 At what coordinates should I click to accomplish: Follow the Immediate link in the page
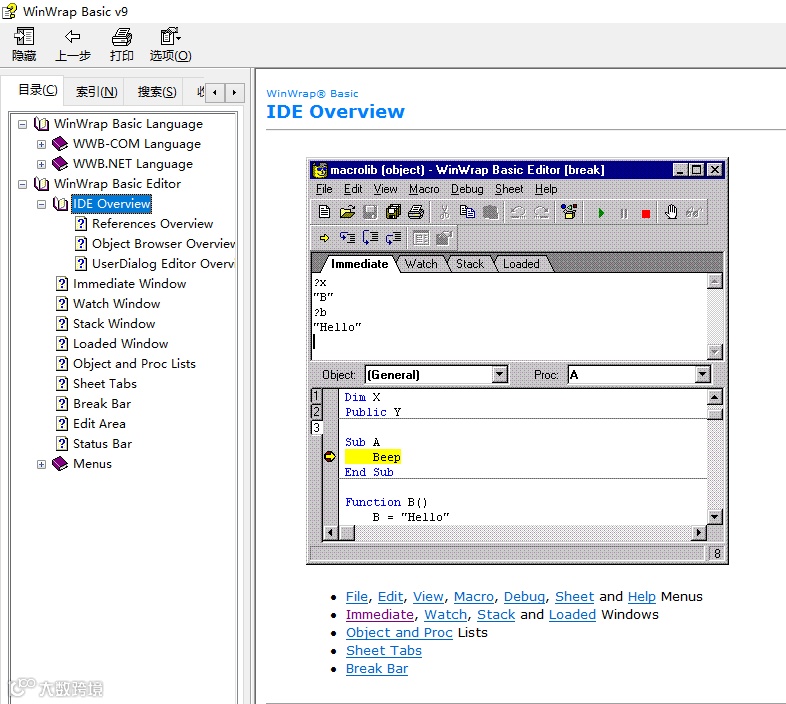click(x=379, y=615)
